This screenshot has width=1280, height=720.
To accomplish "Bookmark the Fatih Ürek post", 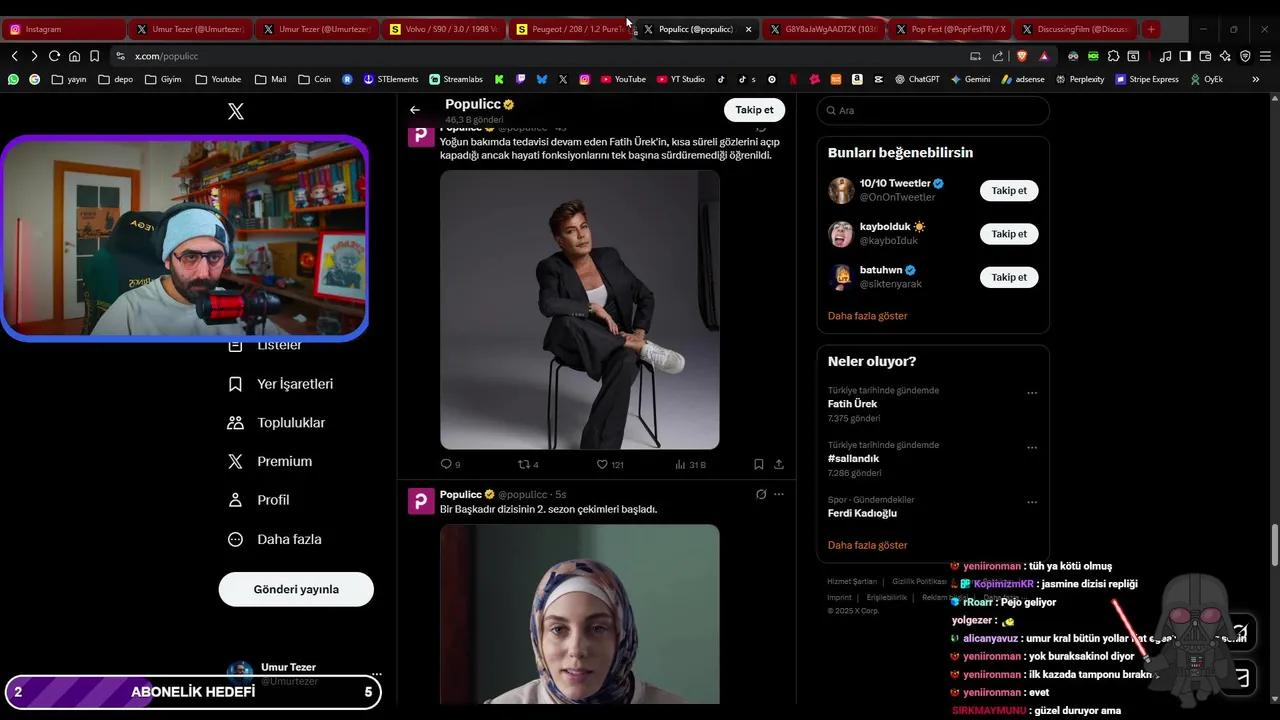I will click(759, 464).
